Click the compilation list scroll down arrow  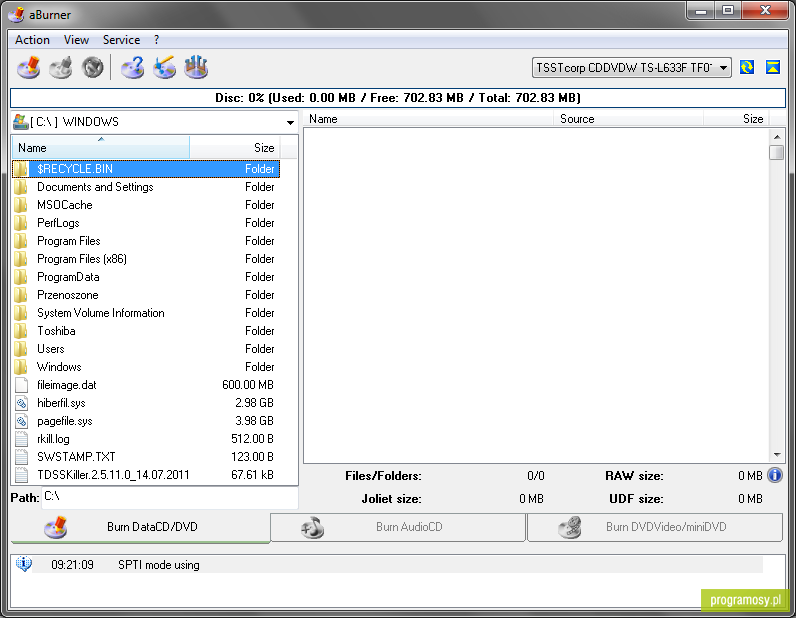(777, 454)
